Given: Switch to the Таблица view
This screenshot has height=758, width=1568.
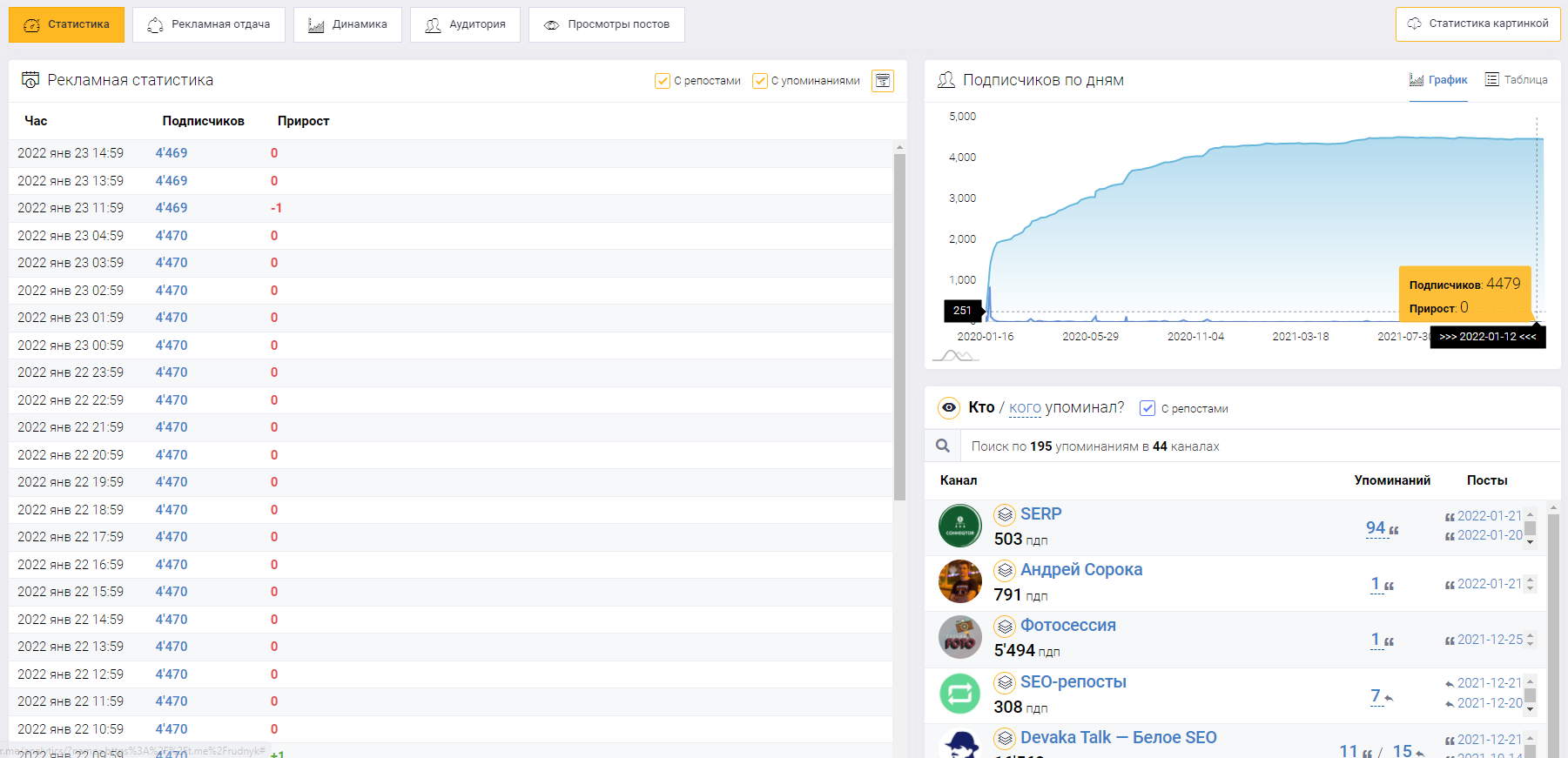Looking at the screenshot, I should pyautogui.click(x=1516, y=80).
